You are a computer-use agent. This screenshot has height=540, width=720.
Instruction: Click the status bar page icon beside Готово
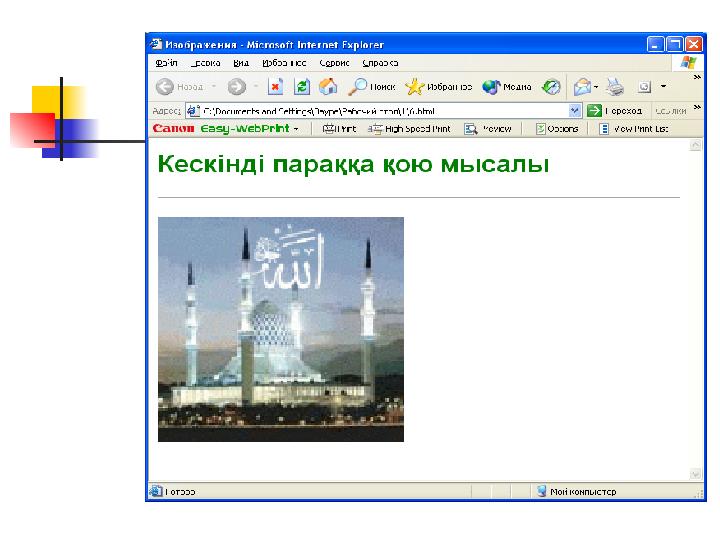click(156, 491)
